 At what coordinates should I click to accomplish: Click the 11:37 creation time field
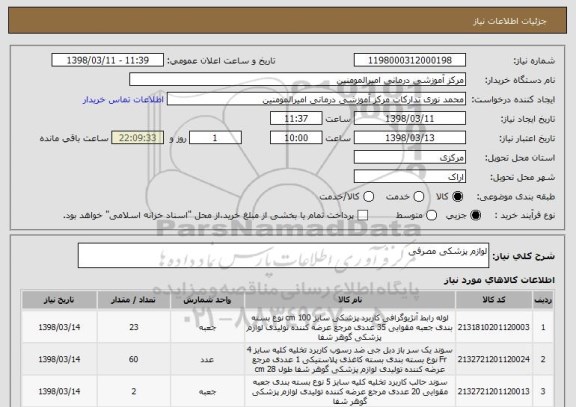296,119
